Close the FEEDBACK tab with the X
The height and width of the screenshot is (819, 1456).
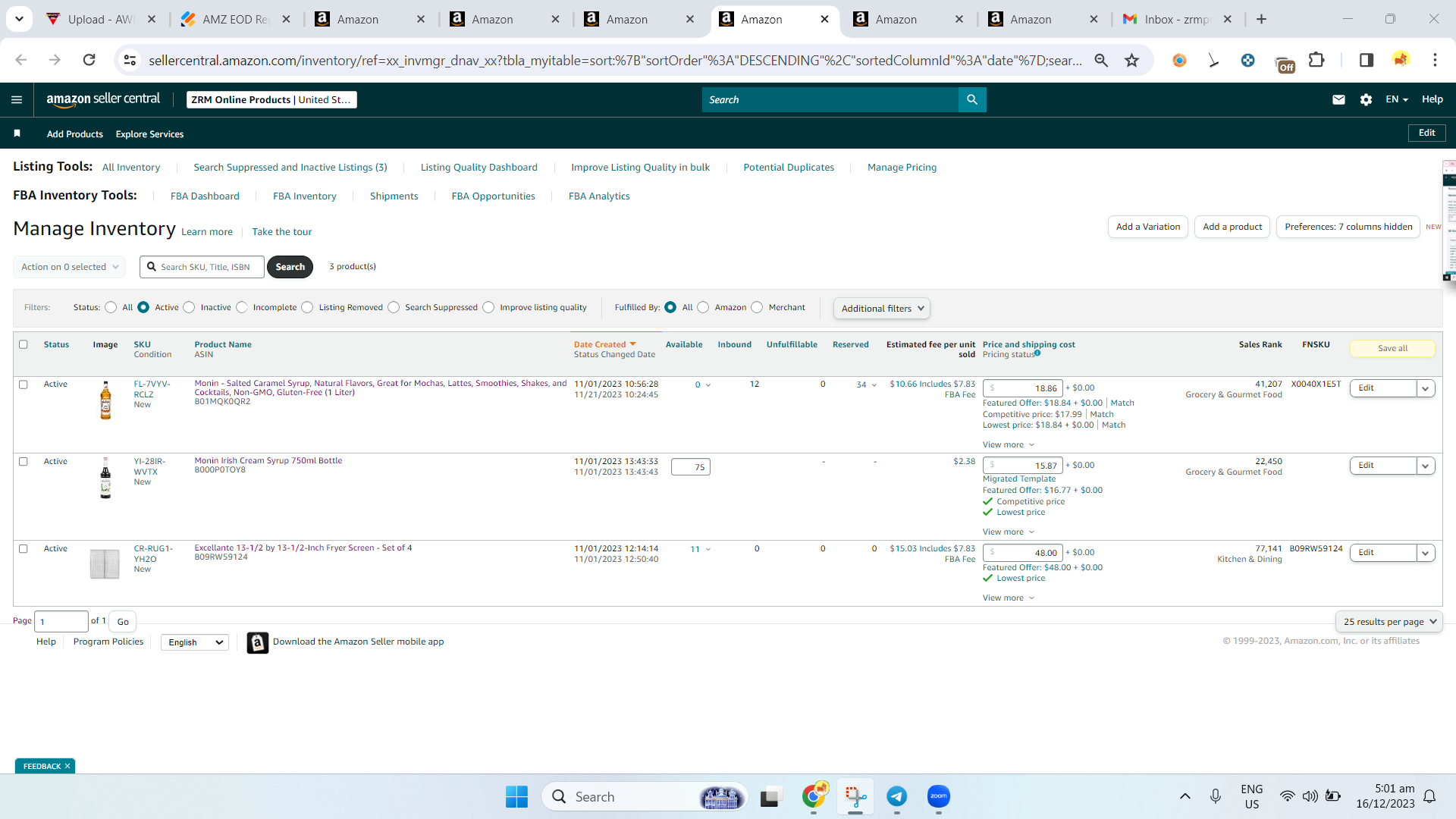click(x=67, y=766)
